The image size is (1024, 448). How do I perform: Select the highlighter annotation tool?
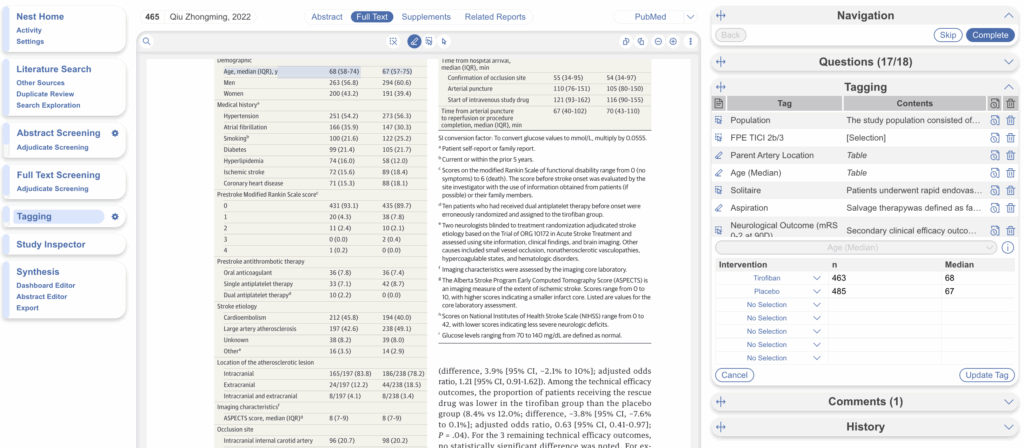[x=414, y=41]
